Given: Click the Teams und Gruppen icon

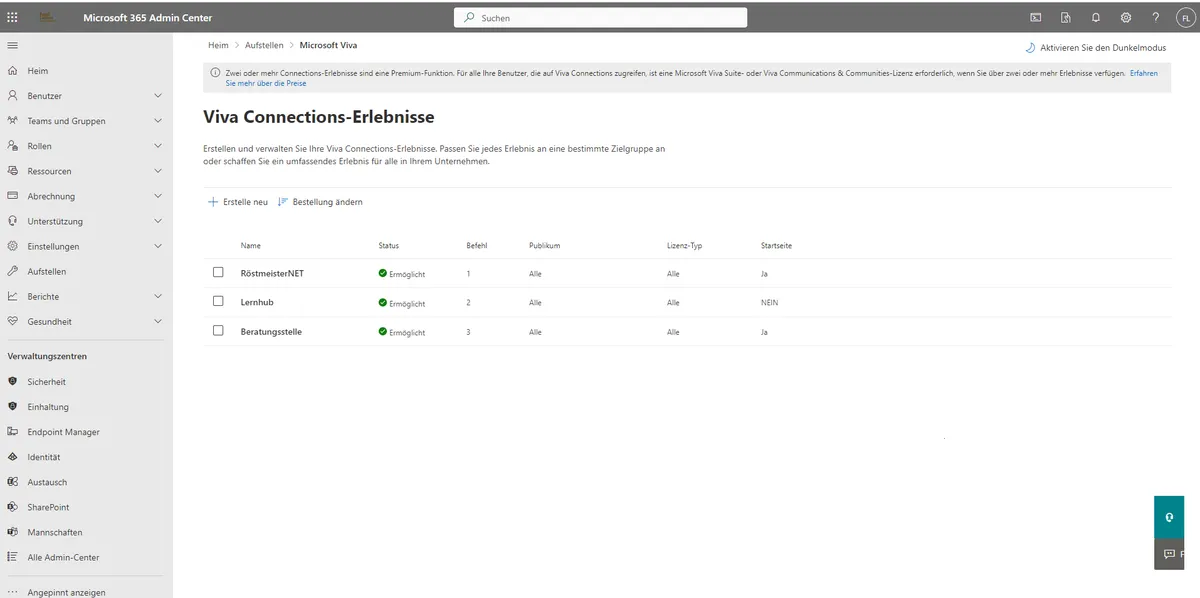Looking at the screenshot, I should (x=13, y=121).
